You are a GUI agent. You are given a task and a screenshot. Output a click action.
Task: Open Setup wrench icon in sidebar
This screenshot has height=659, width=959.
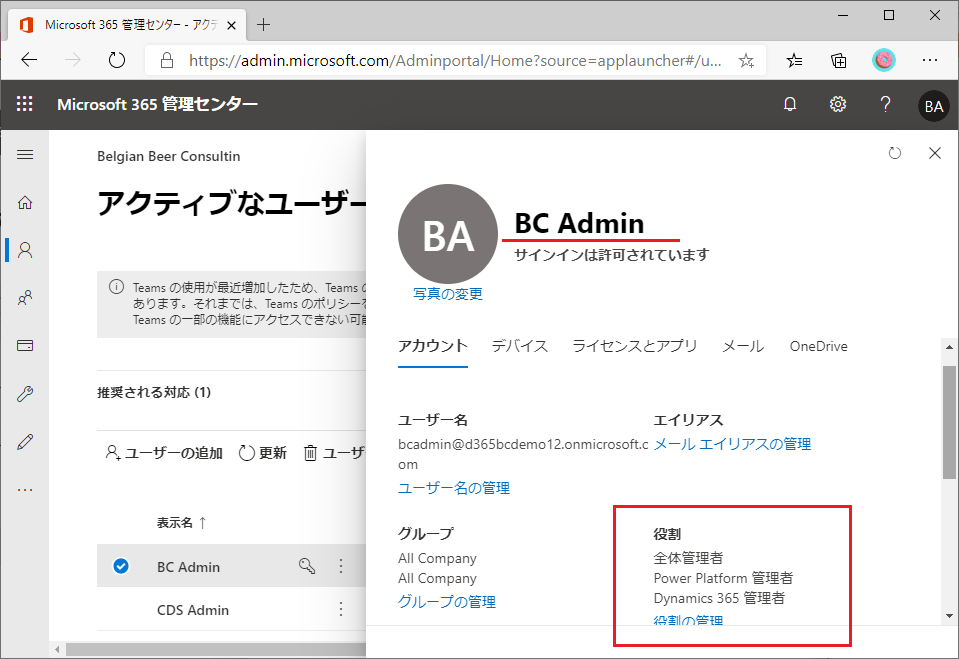pyautogui.click(x=25, y=393)
